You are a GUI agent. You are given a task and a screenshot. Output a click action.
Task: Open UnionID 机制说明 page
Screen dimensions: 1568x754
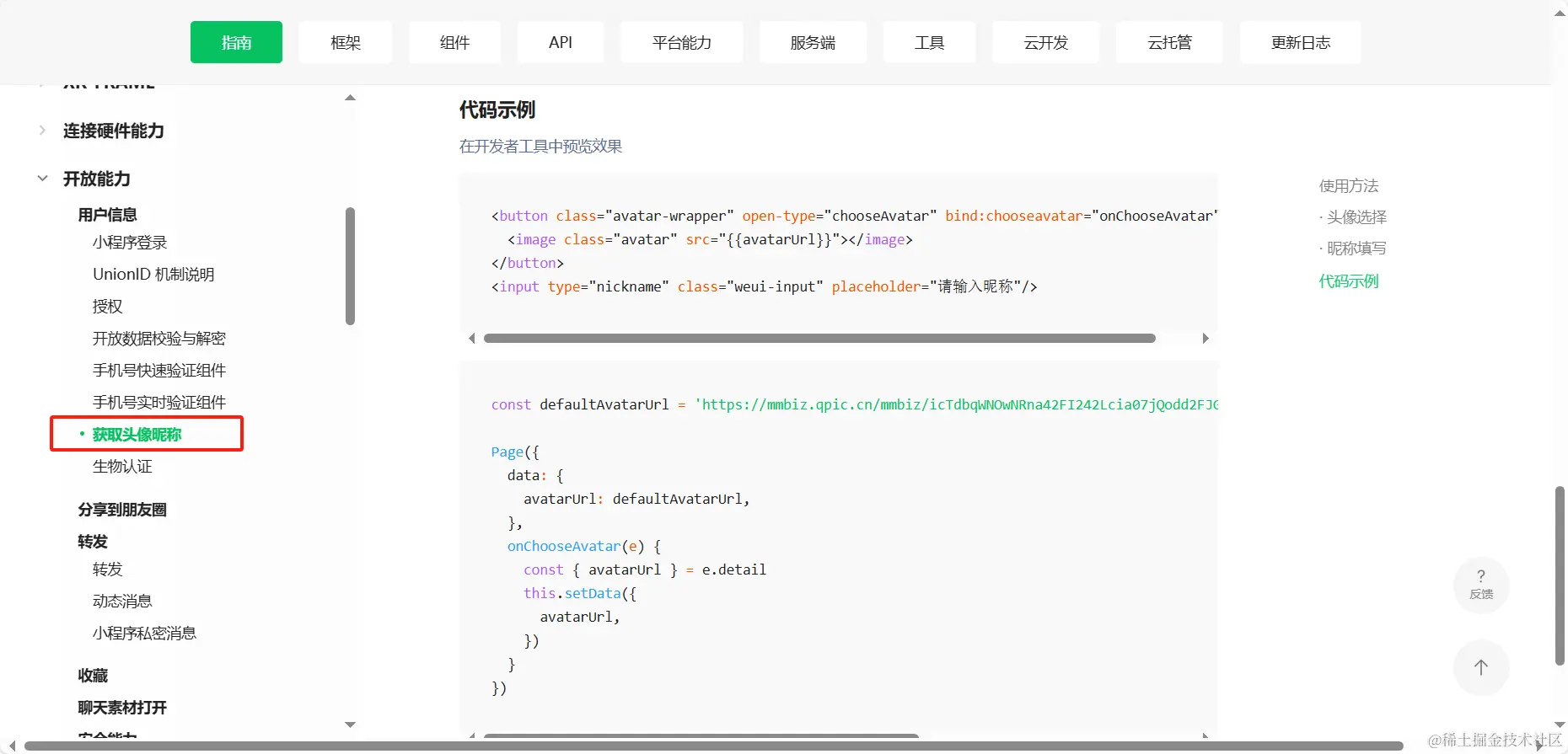click(153, 275)
